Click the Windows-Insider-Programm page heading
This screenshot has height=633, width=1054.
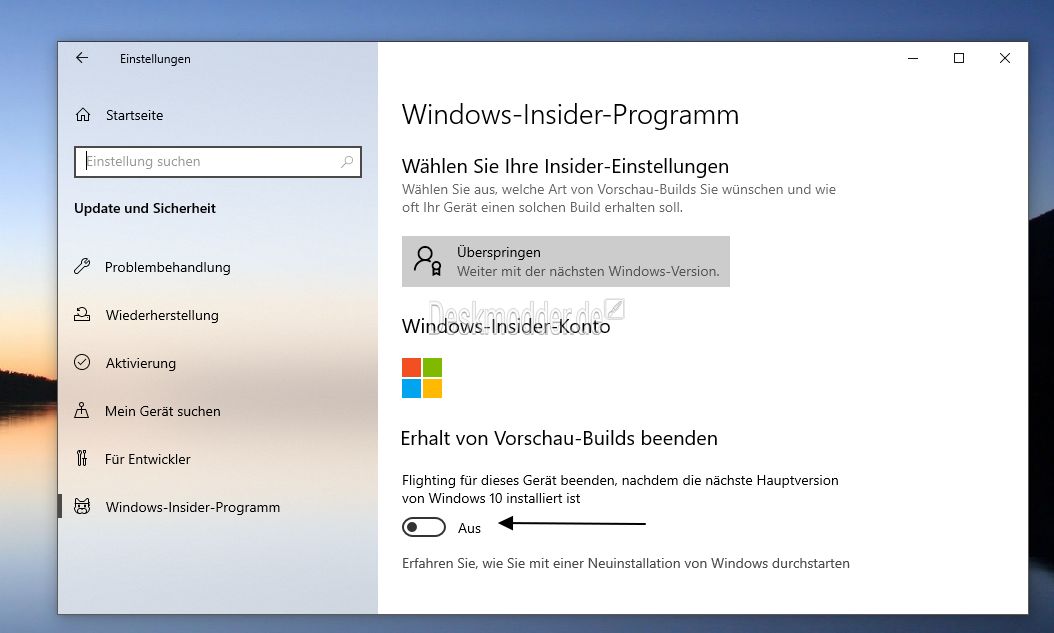(570, 115)
